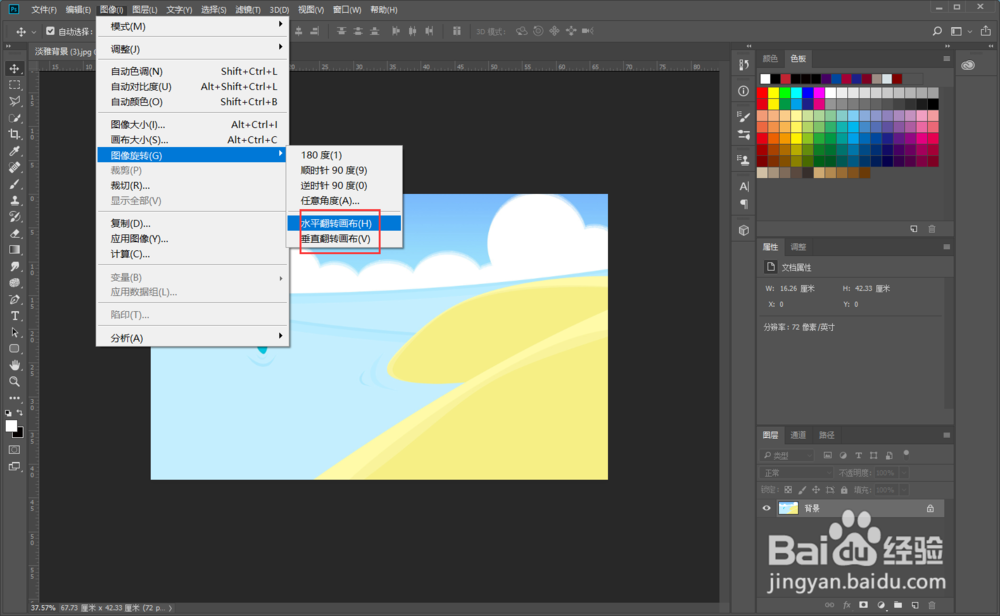
Task: Open the Properties panel options menu
Action: point(946,247)
